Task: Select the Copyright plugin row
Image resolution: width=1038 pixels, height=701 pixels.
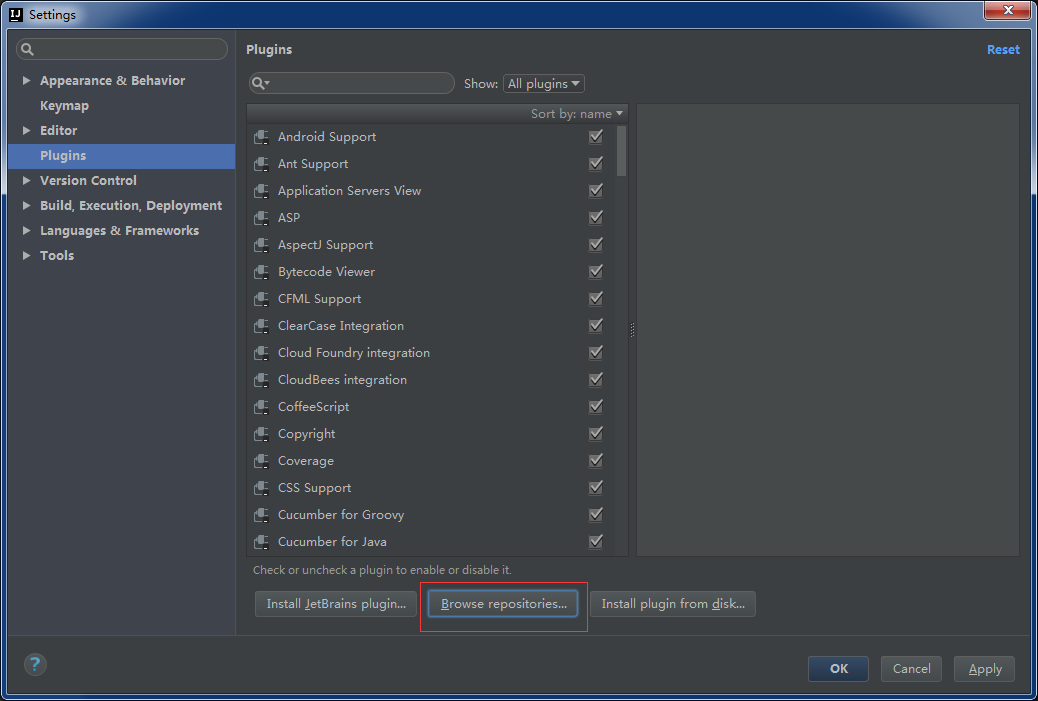Action: click(430, 434)
